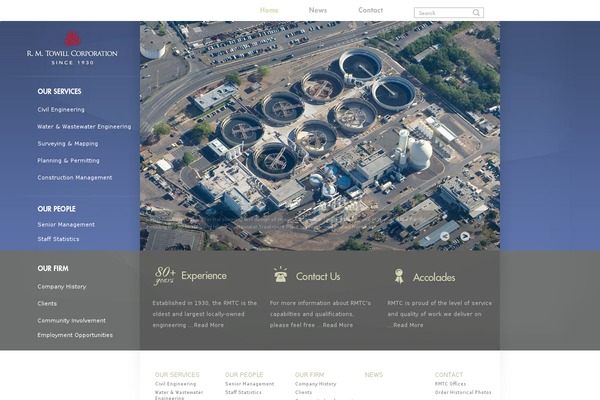Click the Accolades ribbon icon
Screen dimensions: 600x400
pyautogui.click(x=399, y=276)
